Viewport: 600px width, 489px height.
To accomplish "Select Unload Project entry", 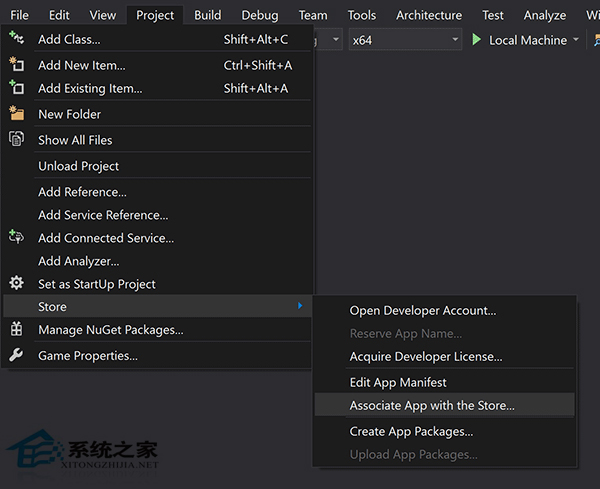I will tap(157, 166).
